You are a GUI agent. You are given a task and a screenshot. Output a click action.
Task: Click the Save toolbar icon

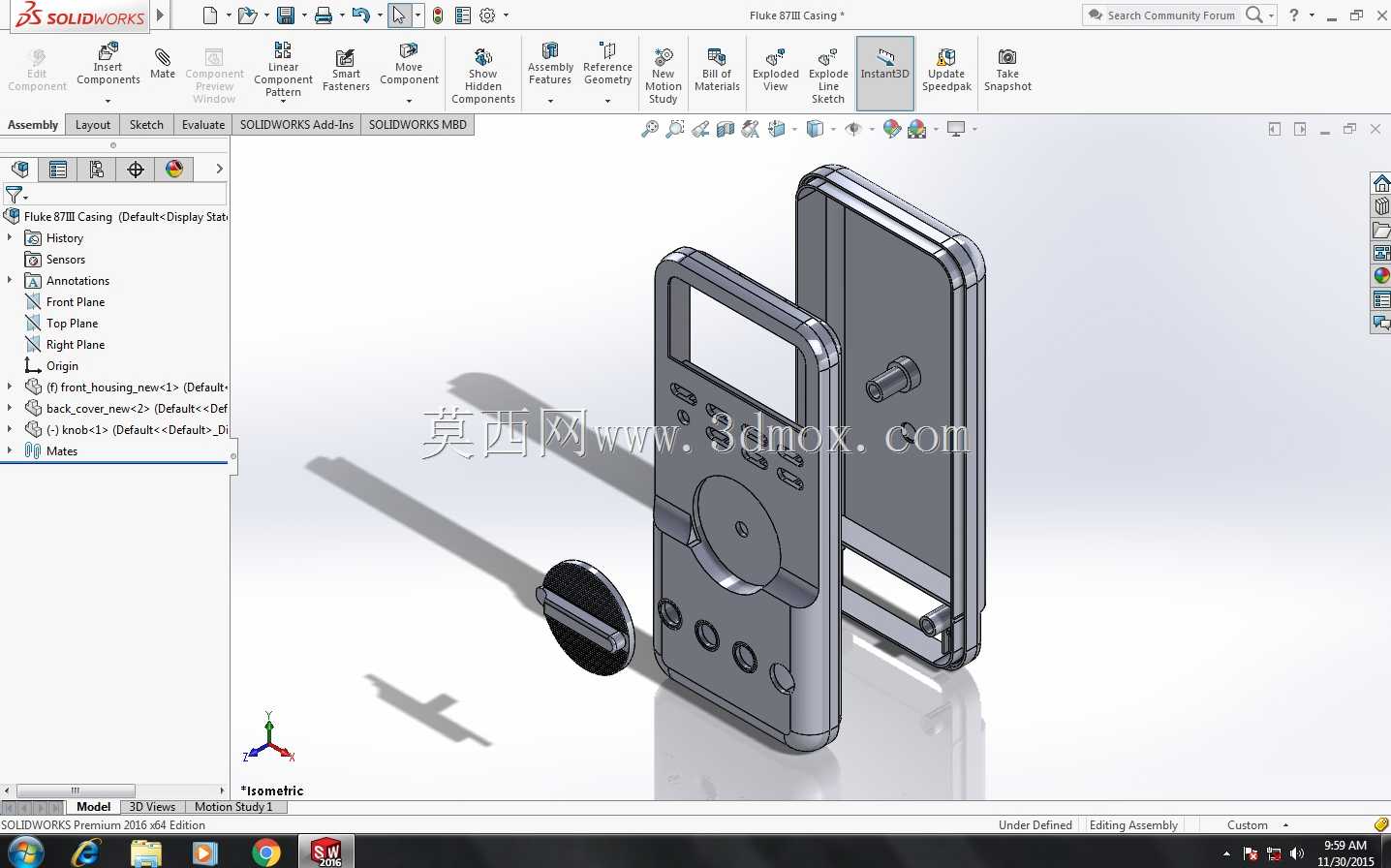(285, 15)
